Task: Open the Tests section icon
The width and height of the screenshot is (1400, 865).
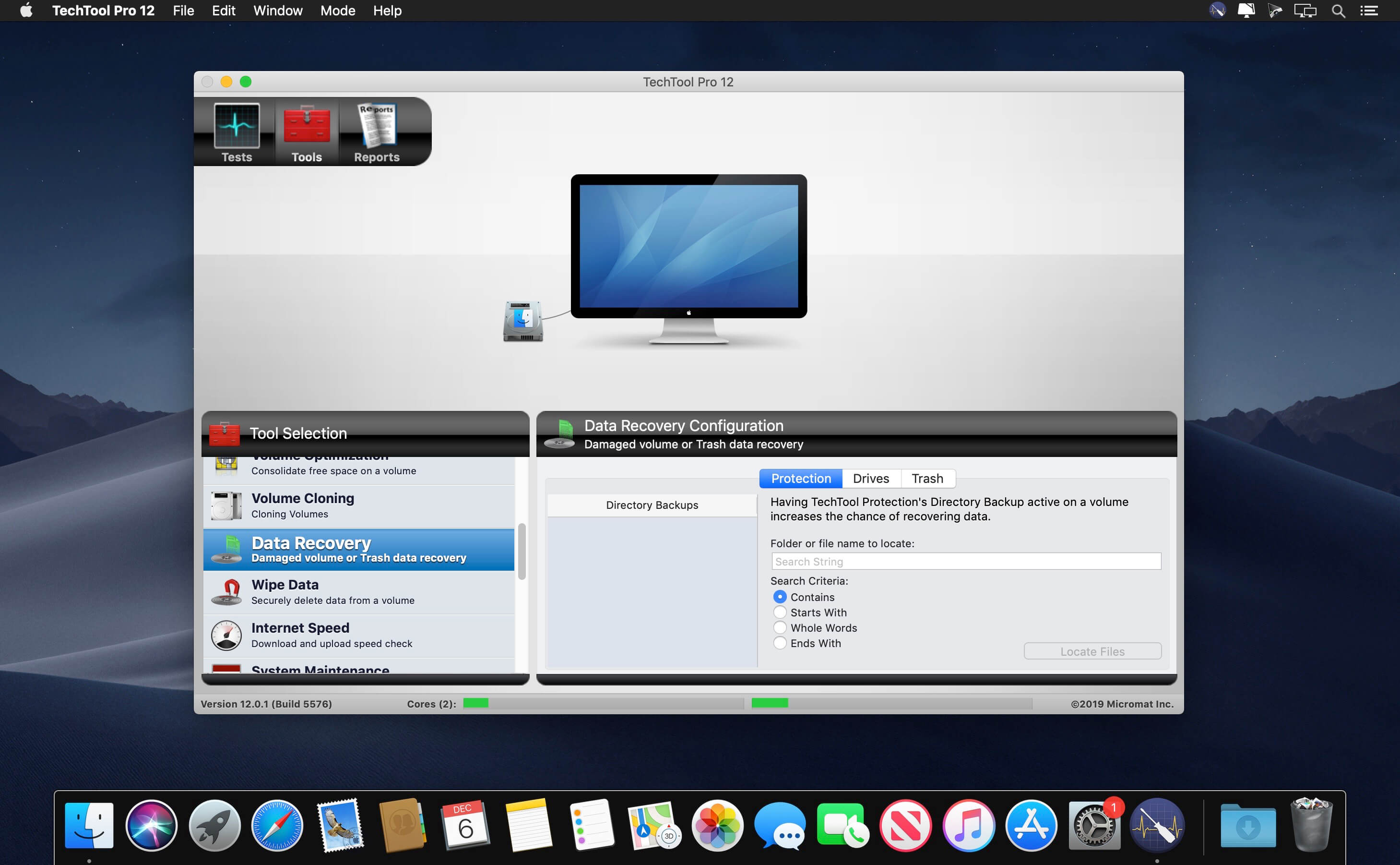Action: tap(237, 132)
